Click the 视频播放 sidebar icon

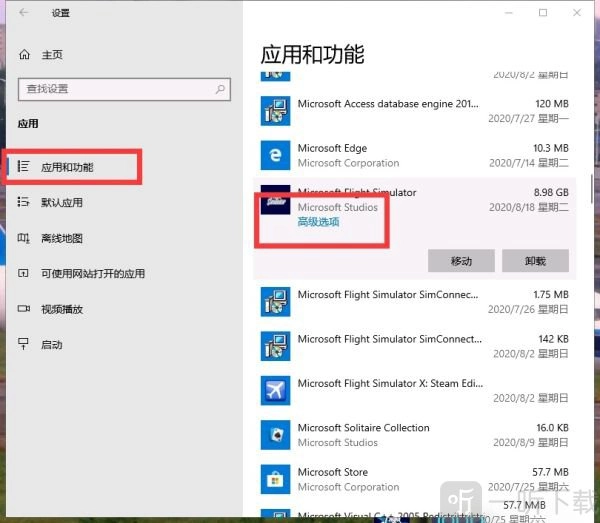tap(24, 309)
